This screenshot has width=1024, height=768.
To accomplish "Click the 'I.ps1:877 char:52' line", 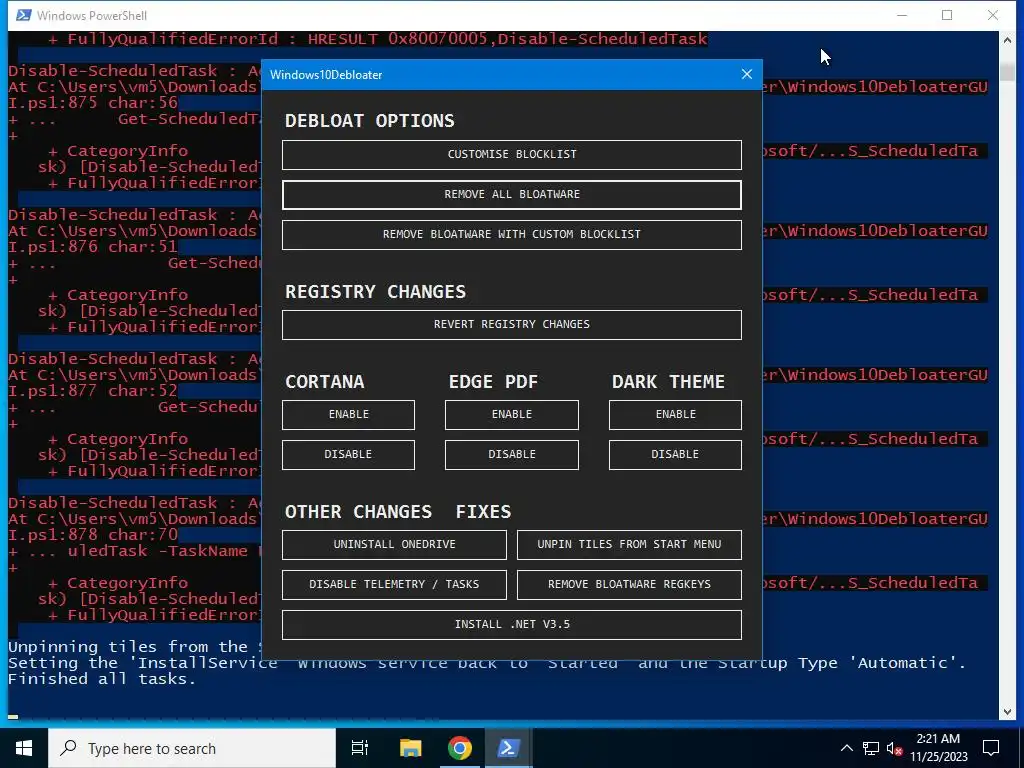I will tap(93, 391).
